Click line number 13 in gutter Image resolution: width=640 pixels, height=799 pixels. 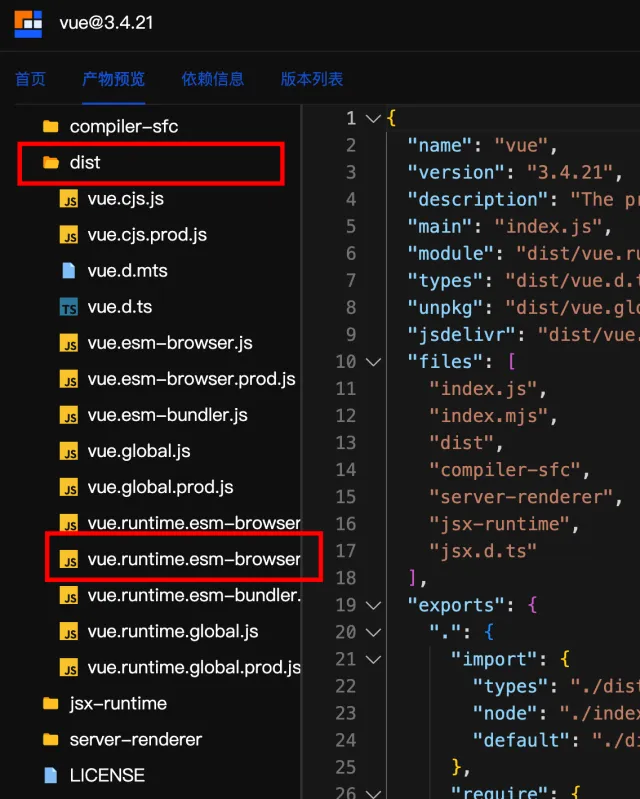(x=345, y=443)
